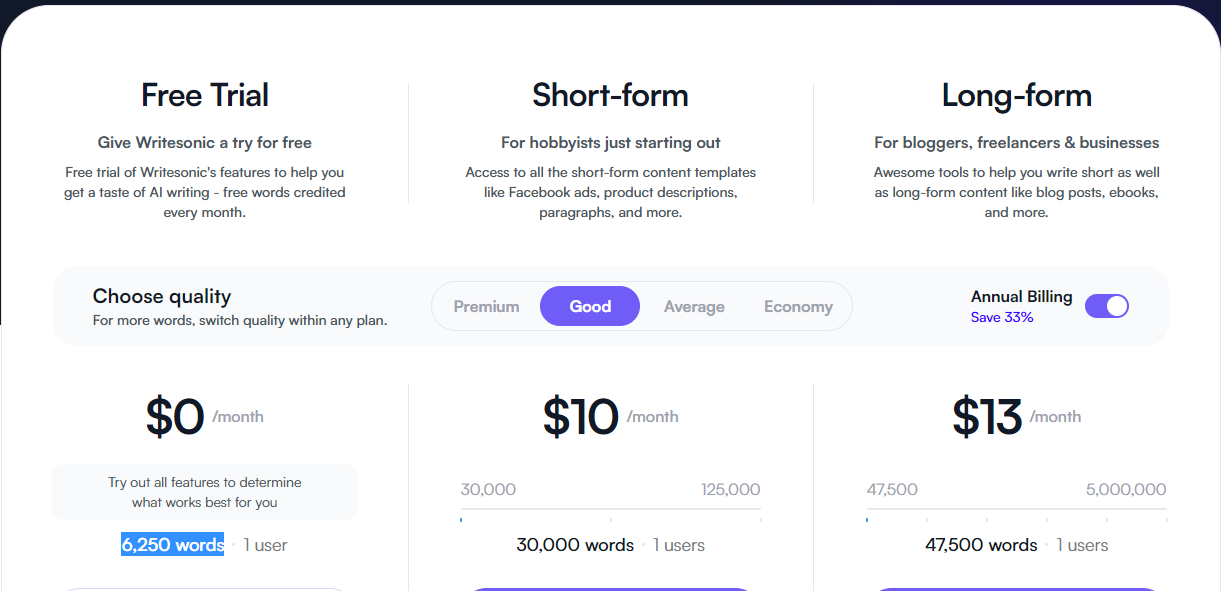
Task: Click the Long-form plan heading
Action: (x=1016, y=95)
